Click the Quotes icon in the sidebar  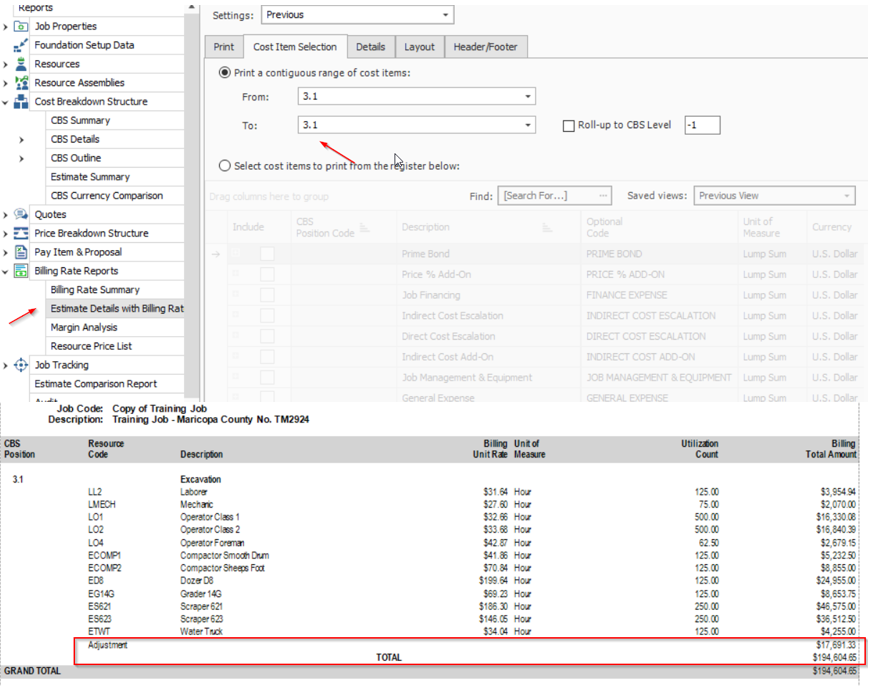21,213
